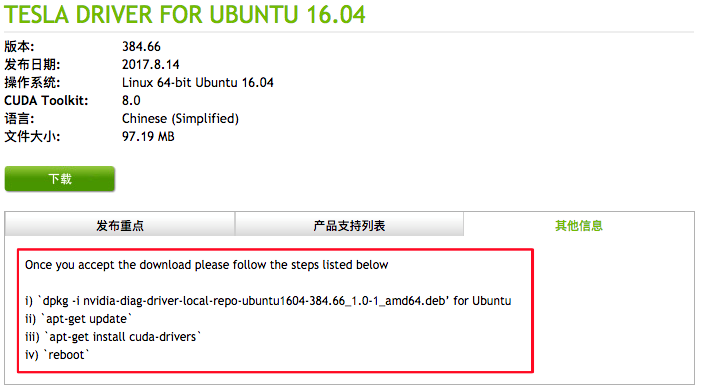Click the 文件大小 label
This screenshot has width=702, height=392.
click(x=32, y=136)
